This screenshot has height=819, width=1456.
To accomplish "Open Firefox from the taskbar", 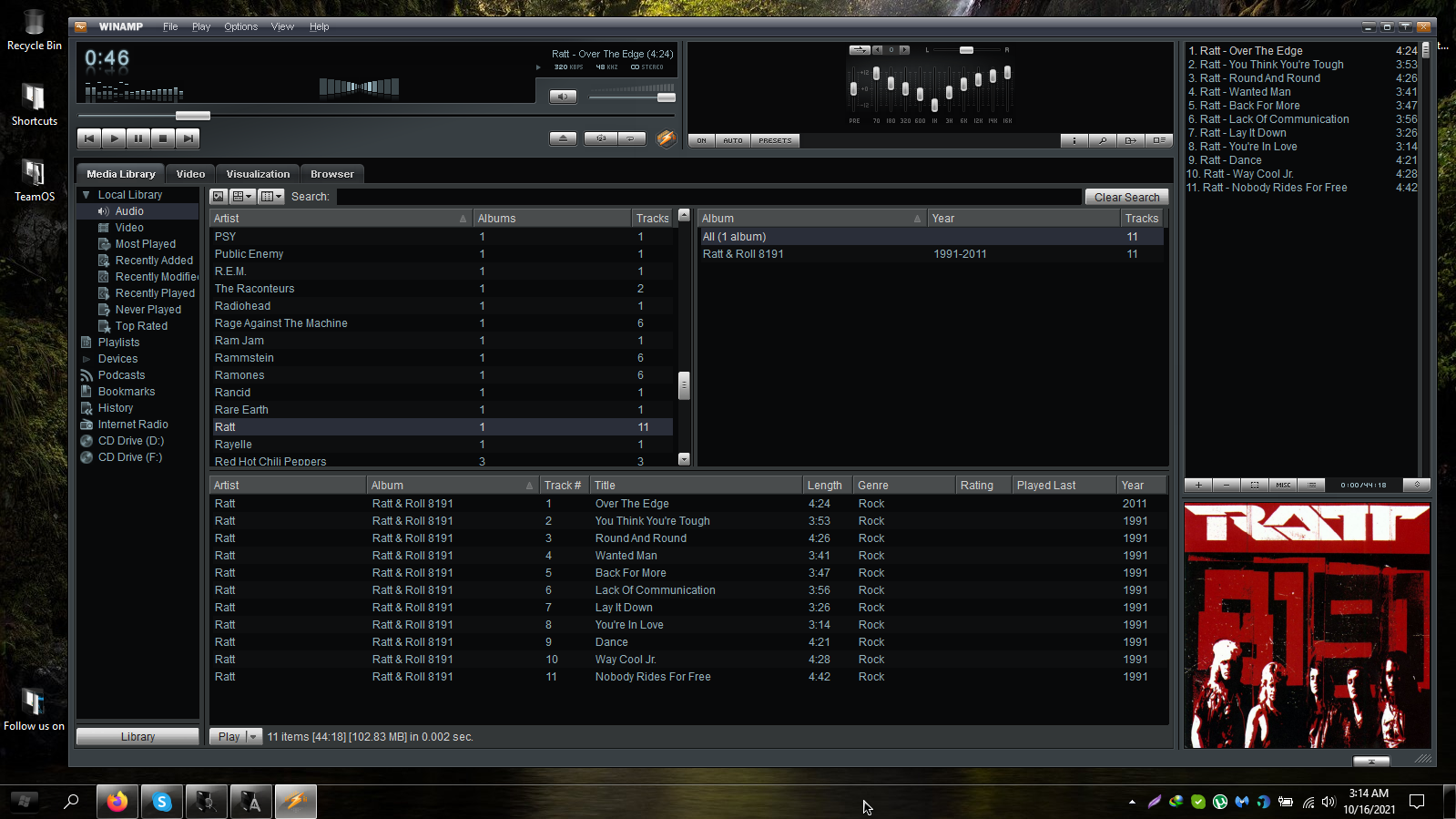I will pos(117,802).
